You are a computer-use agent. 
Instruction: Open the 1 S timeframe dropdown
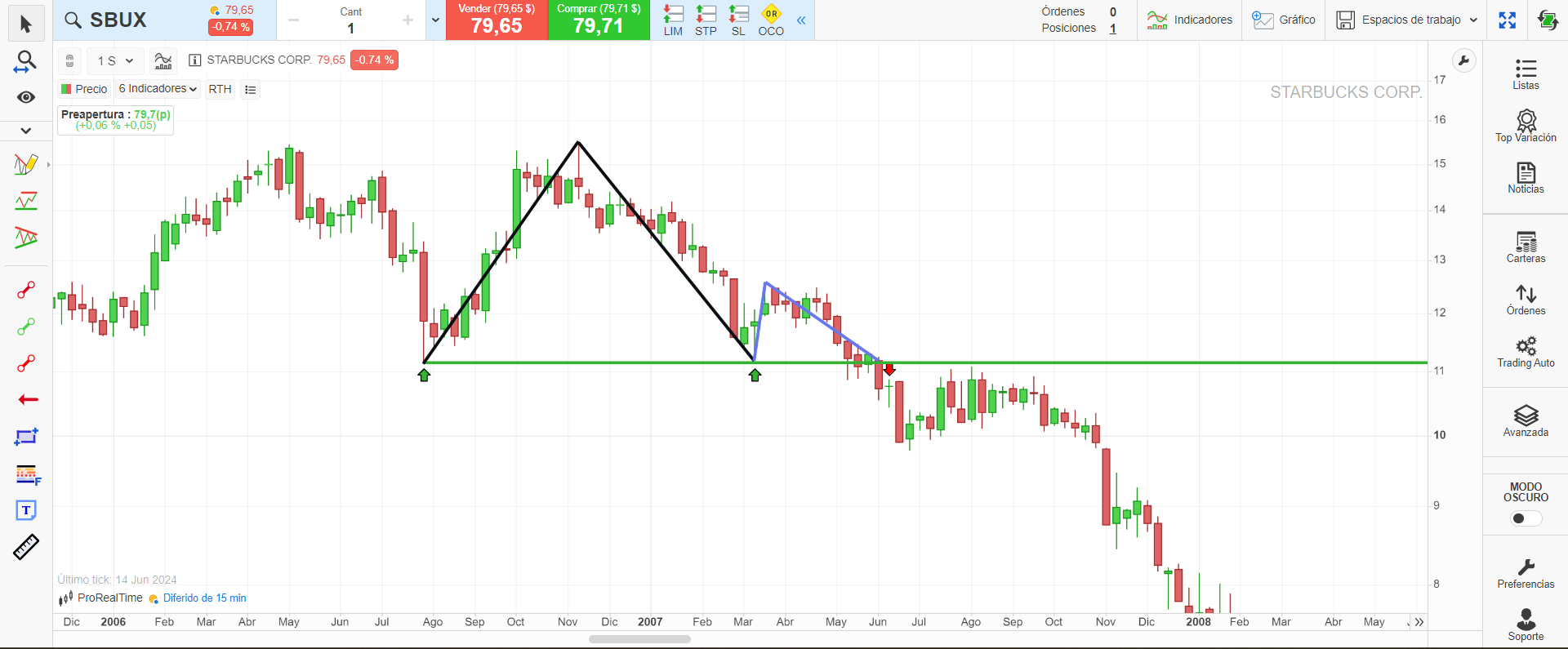click(114, 60)
